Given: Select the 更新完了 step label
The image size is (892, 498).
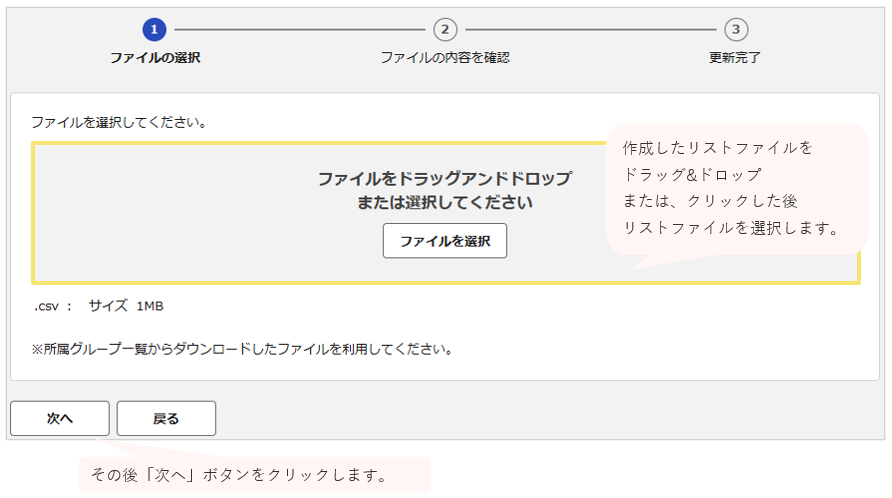Looking at the screenshot, I should click(734, 57).
